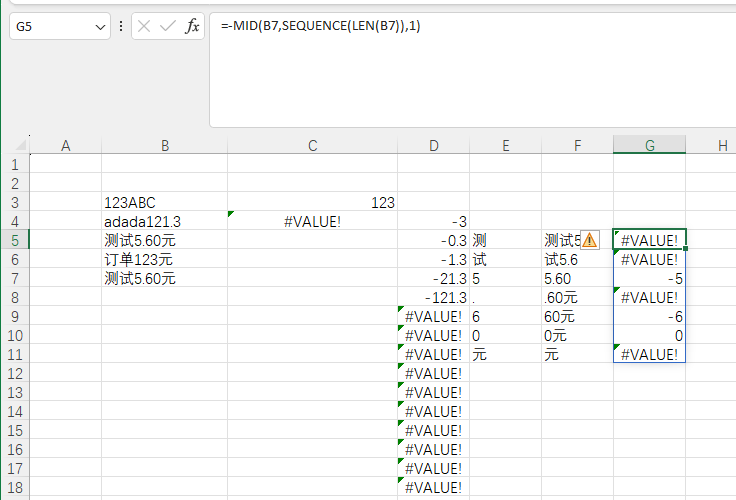The height and width of the screenshot is (500, 736).
Task: Select cell E10 containing 0
Action: pos(506,336)
